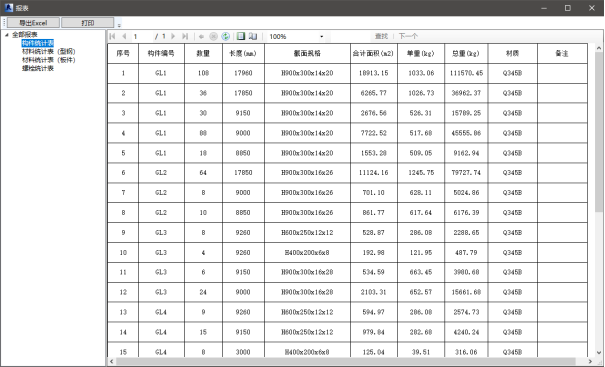Select 全部报表 root node
The height and width of the screenshot is (367, 605).
(x=25, y=35)
